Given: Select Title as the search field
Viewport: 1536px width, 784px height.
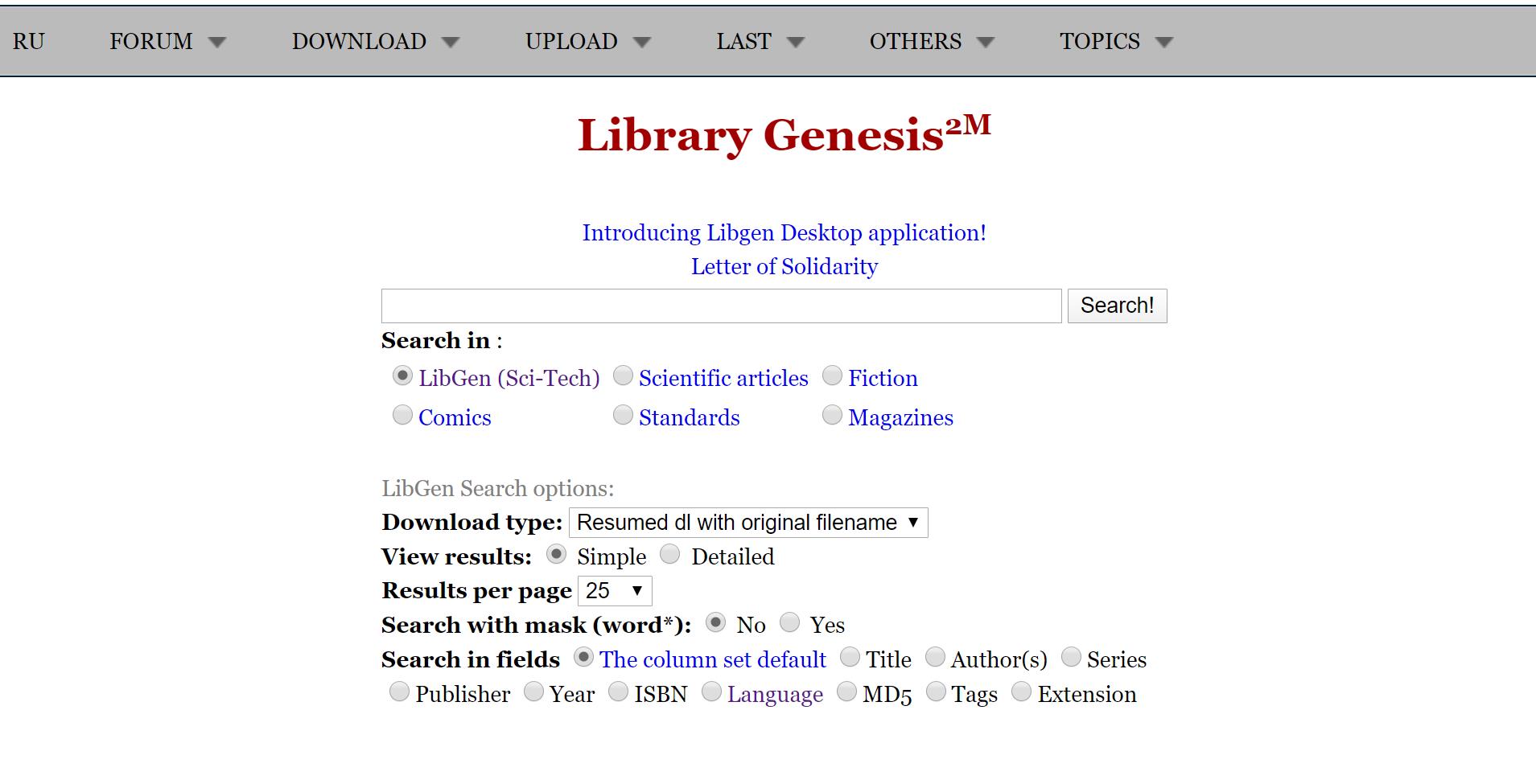Looking at the screenshot, I should coord(850,657).
